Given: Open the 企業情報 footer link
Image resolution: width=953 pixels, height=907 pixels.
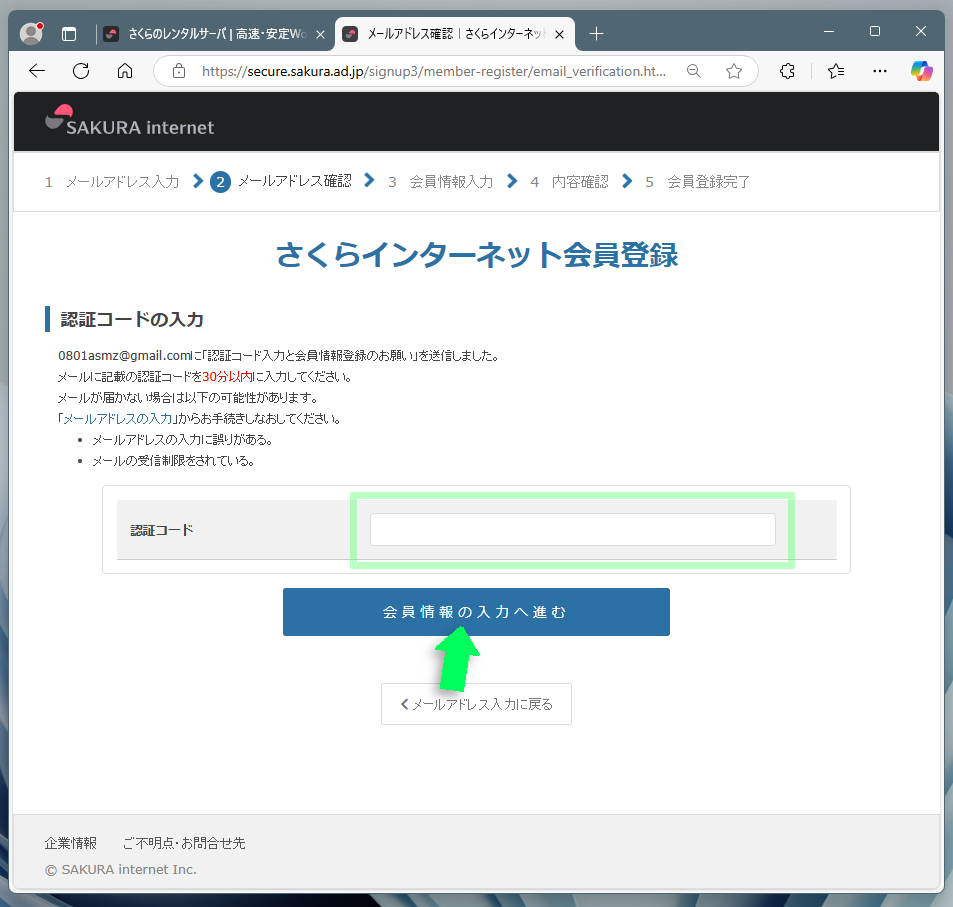Looking at the screenshot, I should coord(71,843).
